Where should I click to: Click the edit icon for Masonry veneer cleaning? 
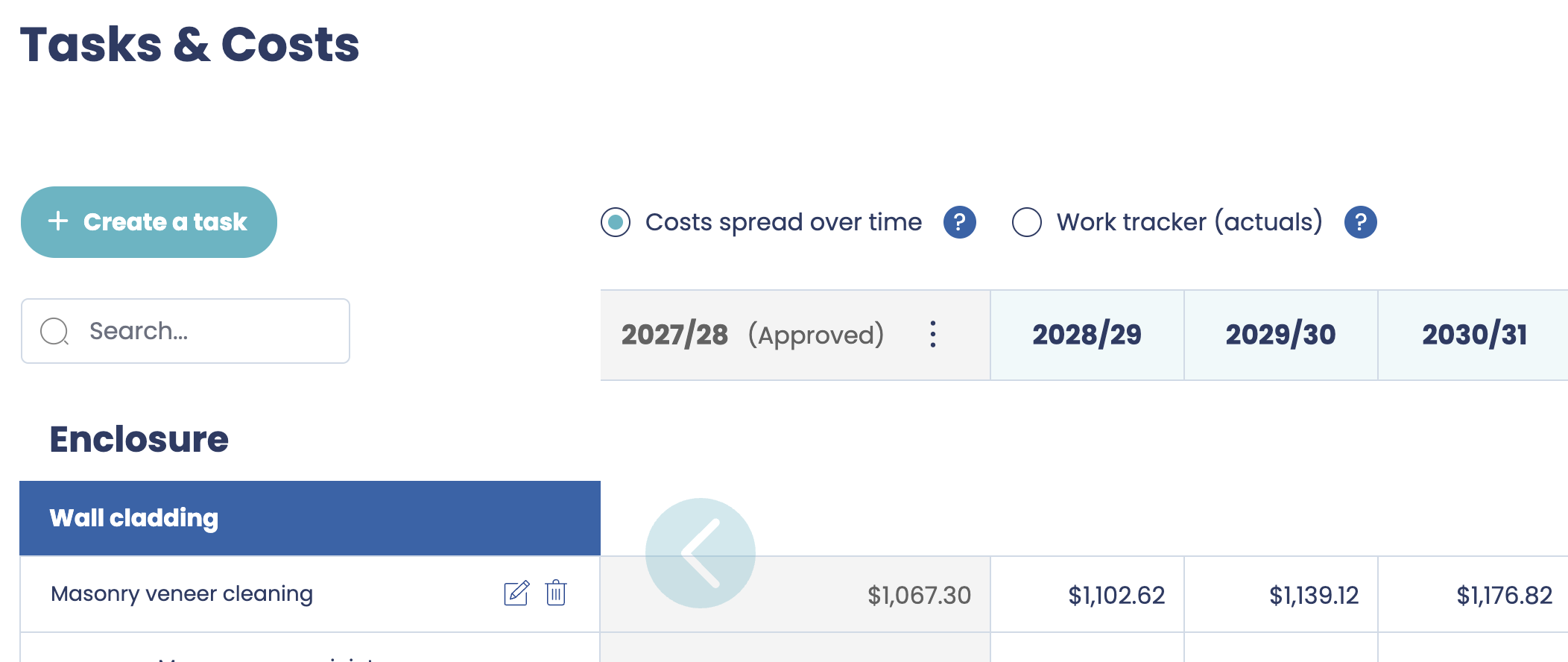point(516,593)
